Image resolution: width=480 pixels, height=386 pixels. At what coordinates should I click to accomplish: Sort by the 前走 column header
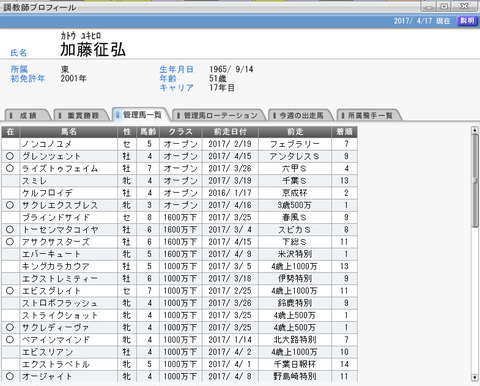(295, 132)
